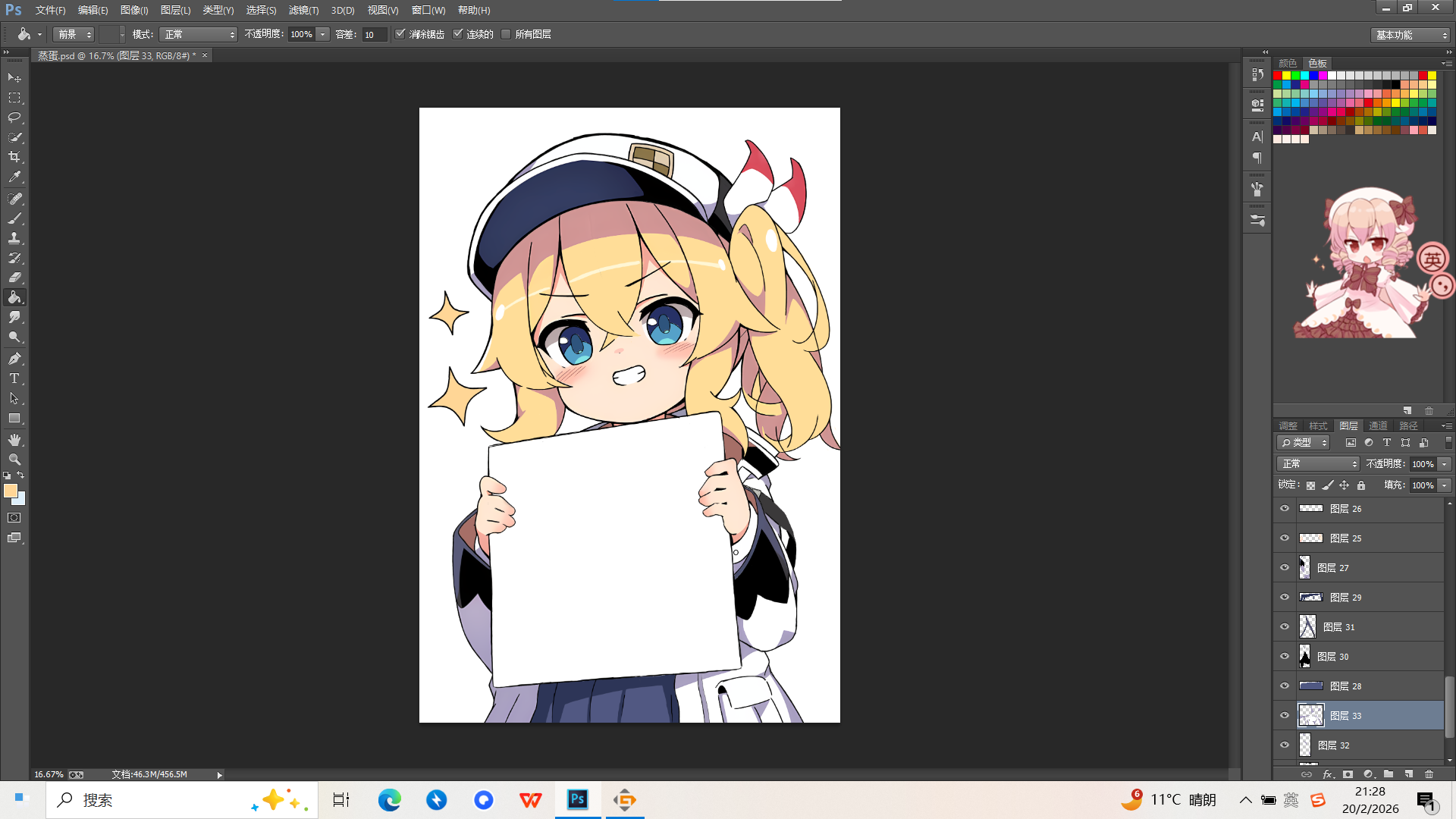The width and height of the screenshot is (1456, 819).
Task: Select the Brush tool
Action: point(14,218)
